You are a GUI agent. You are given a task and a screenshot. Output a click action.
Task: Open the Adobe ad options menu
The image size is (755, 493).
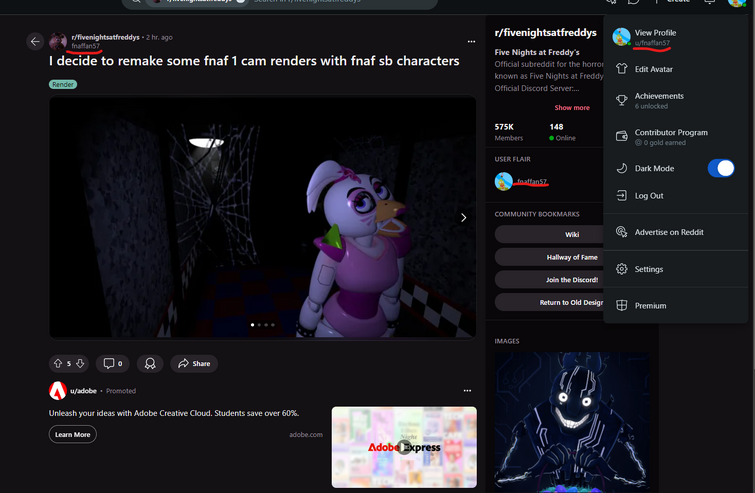467,390
